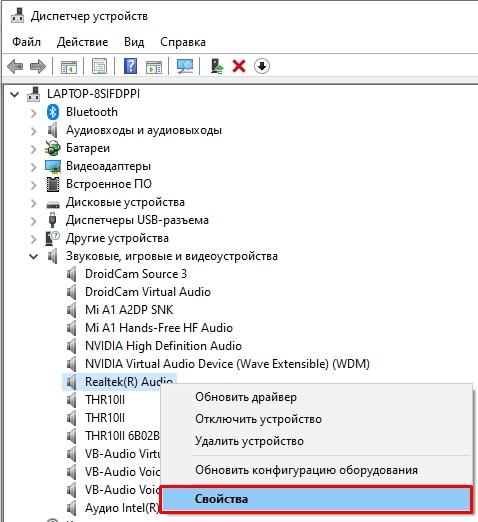Viewport: 478px width, 522px height.
Task: Open Help via the blue question-mark icon
Action: coord(130,66)
